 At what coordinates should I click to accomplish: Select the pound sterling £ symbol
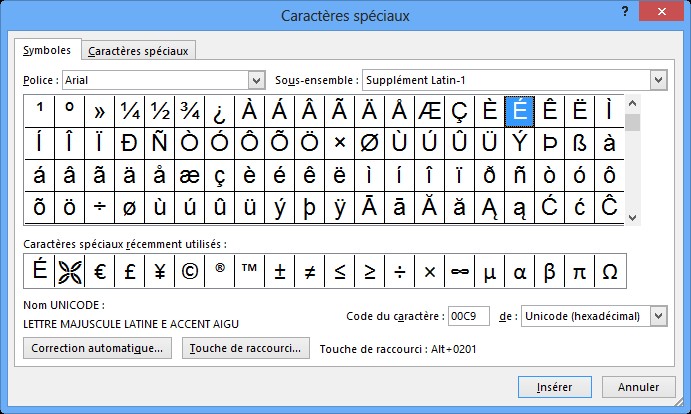pyautogui.click(x=130, y=271)
